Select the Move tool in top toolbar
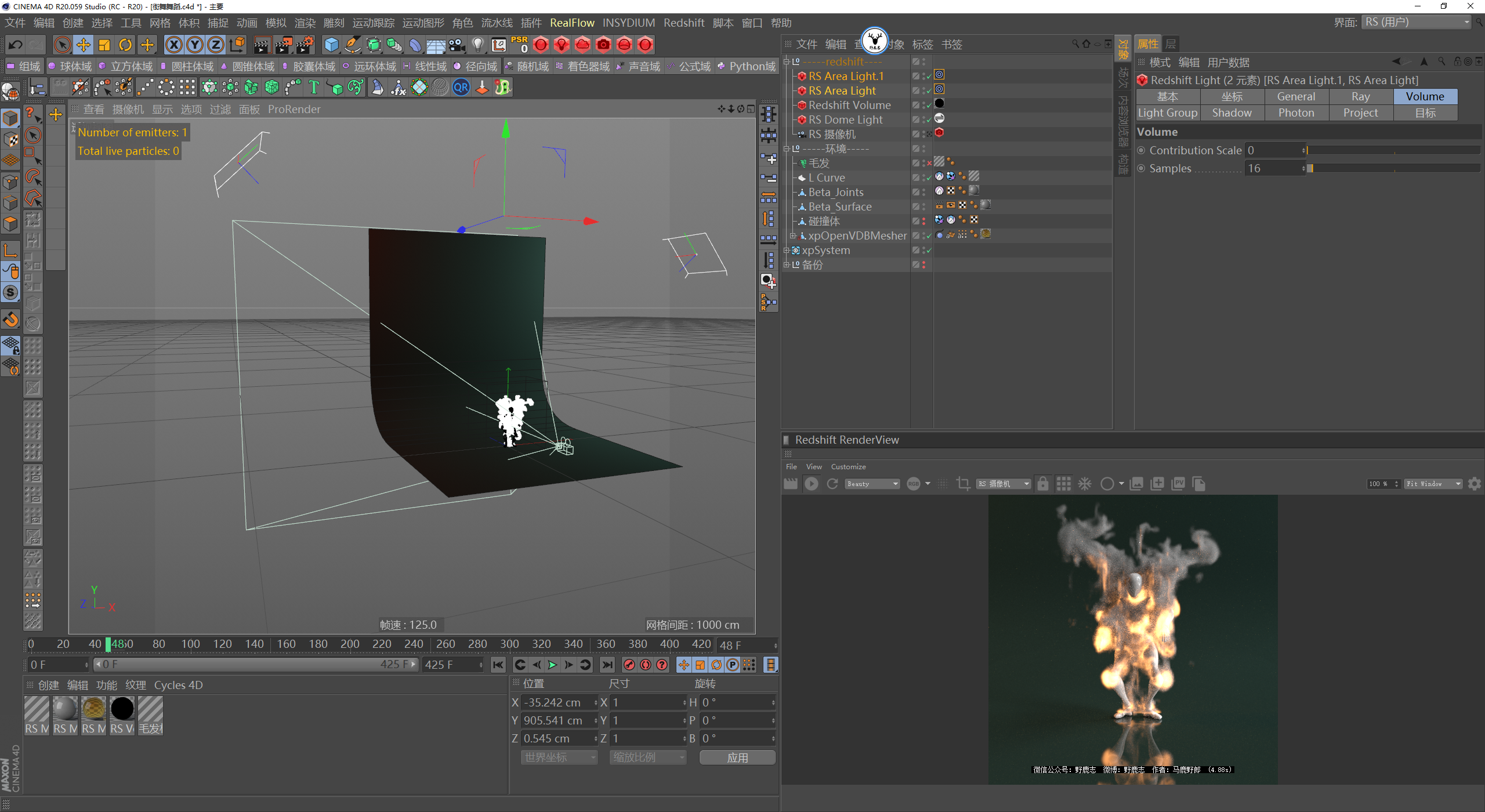 83,45
